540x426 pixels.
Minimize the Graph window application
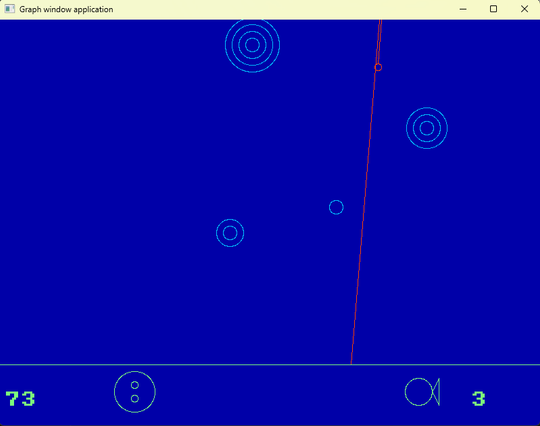[x=463, y=9]
